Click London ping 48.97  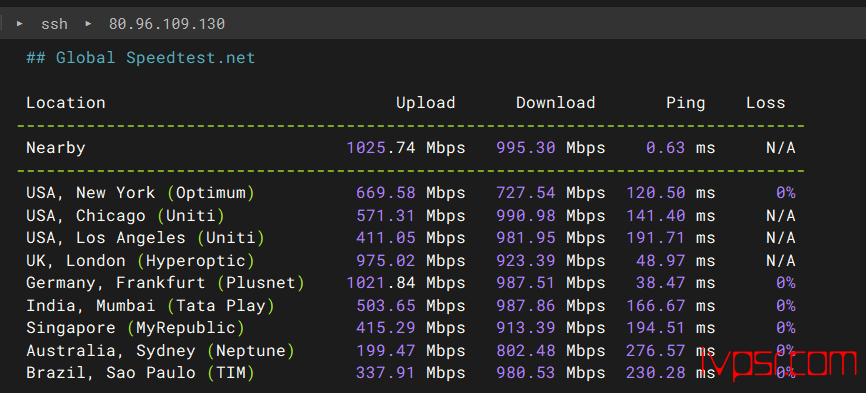(661, 261)
